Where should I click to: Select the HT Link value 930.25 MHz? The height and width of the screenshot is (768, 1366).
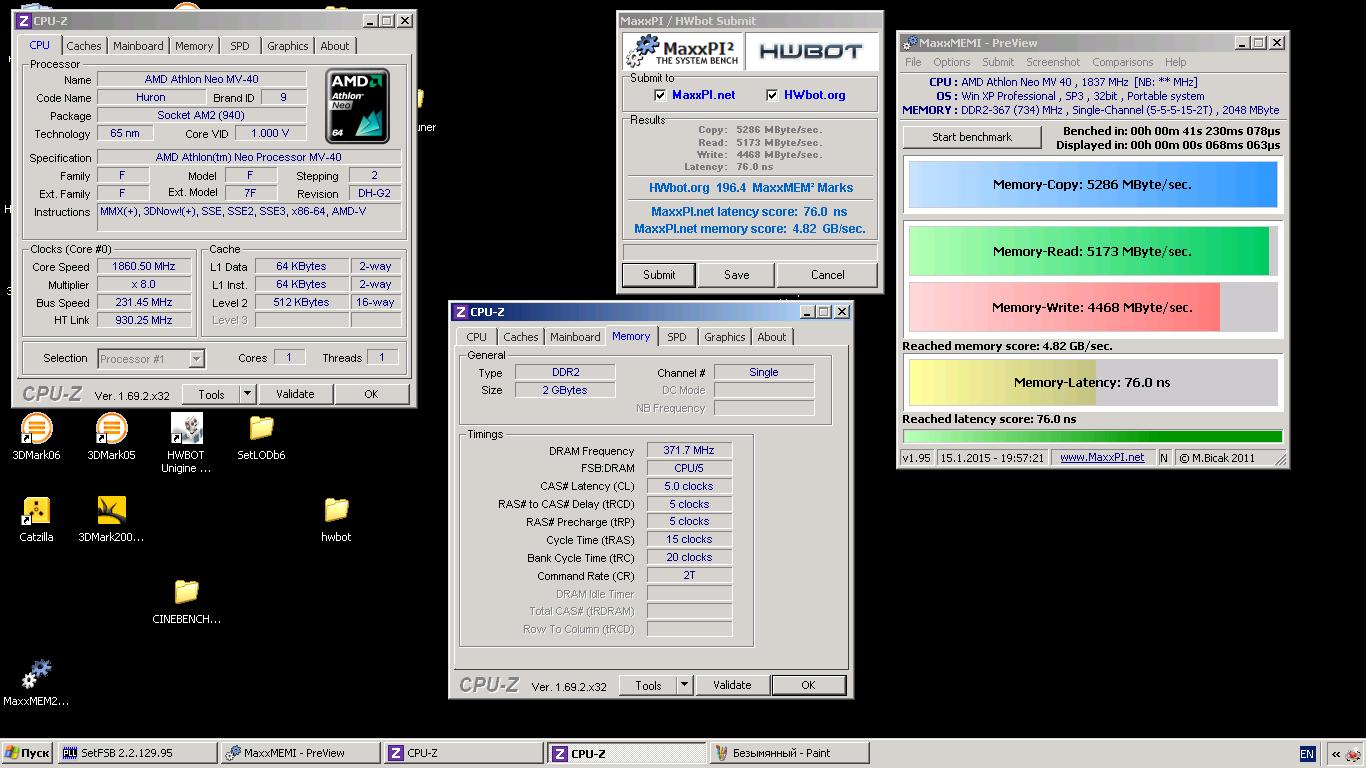pos(144,321)
